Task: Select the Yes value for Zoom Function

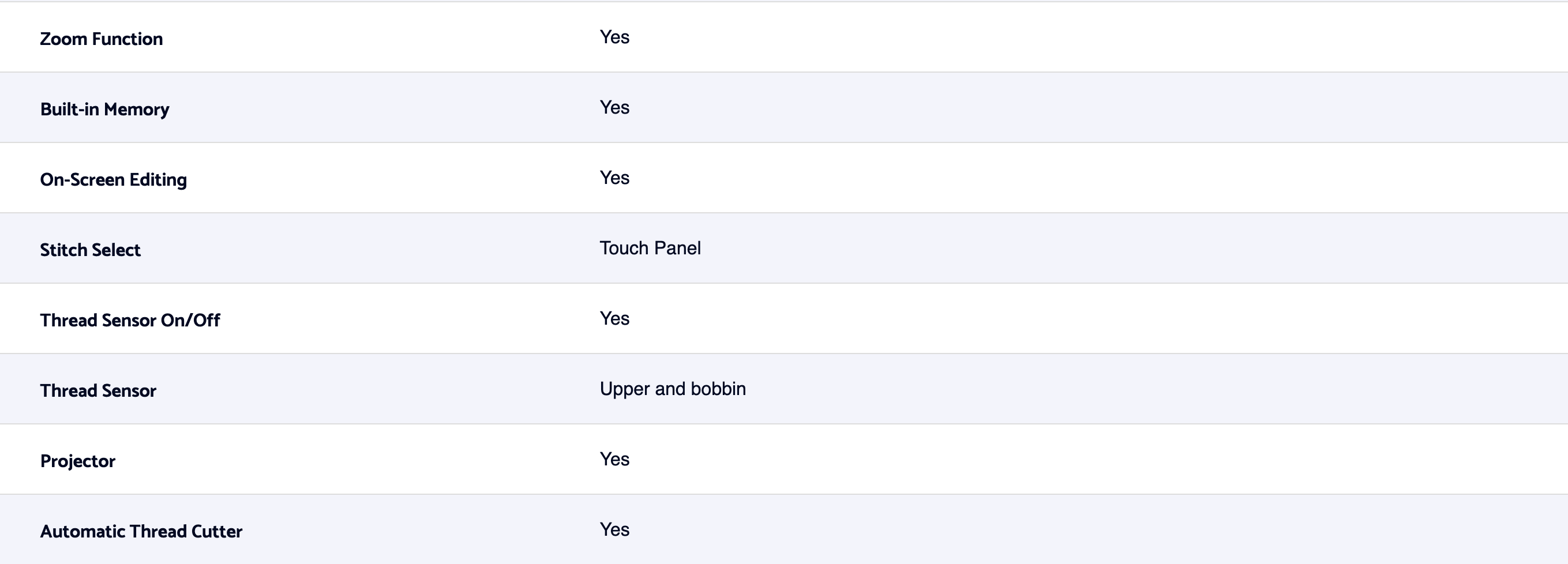Action: click(614, 37)
